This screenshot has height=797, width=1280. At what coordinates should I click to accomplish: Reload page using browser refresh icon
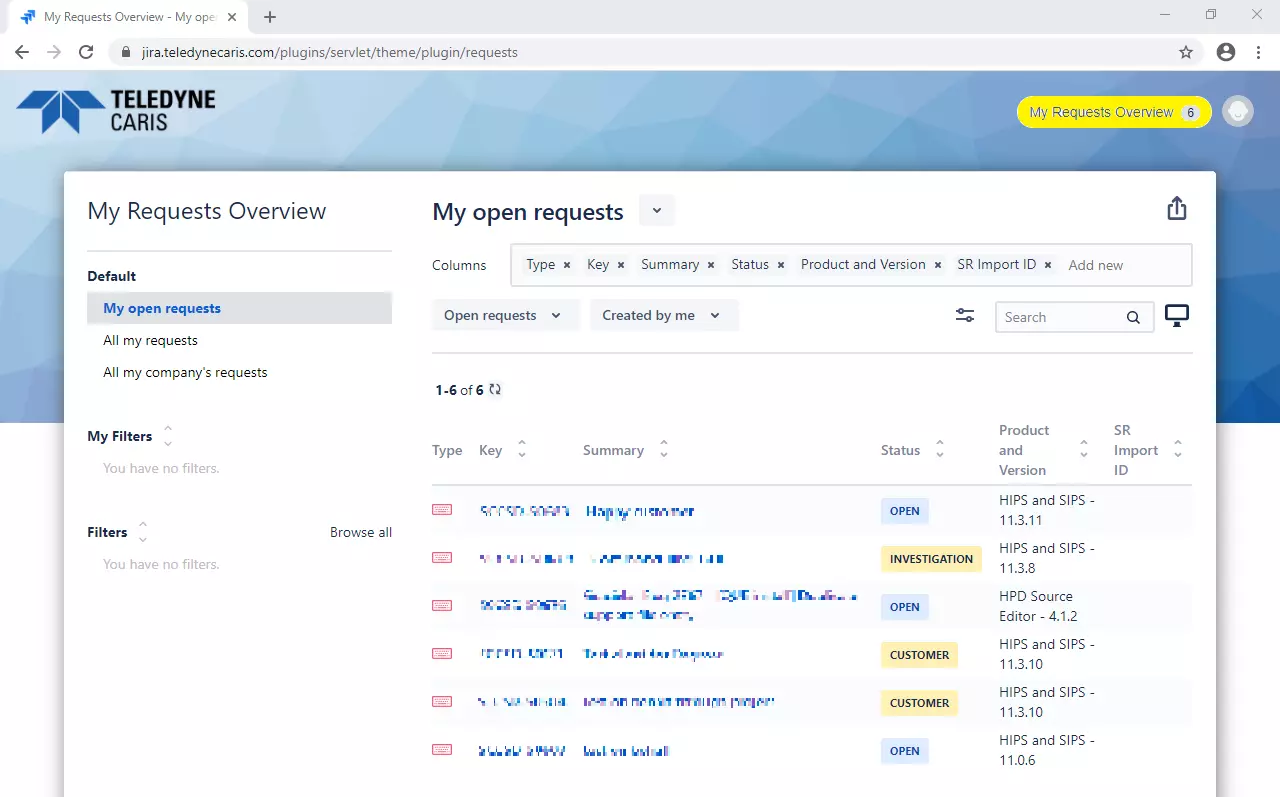click(86, 51)
